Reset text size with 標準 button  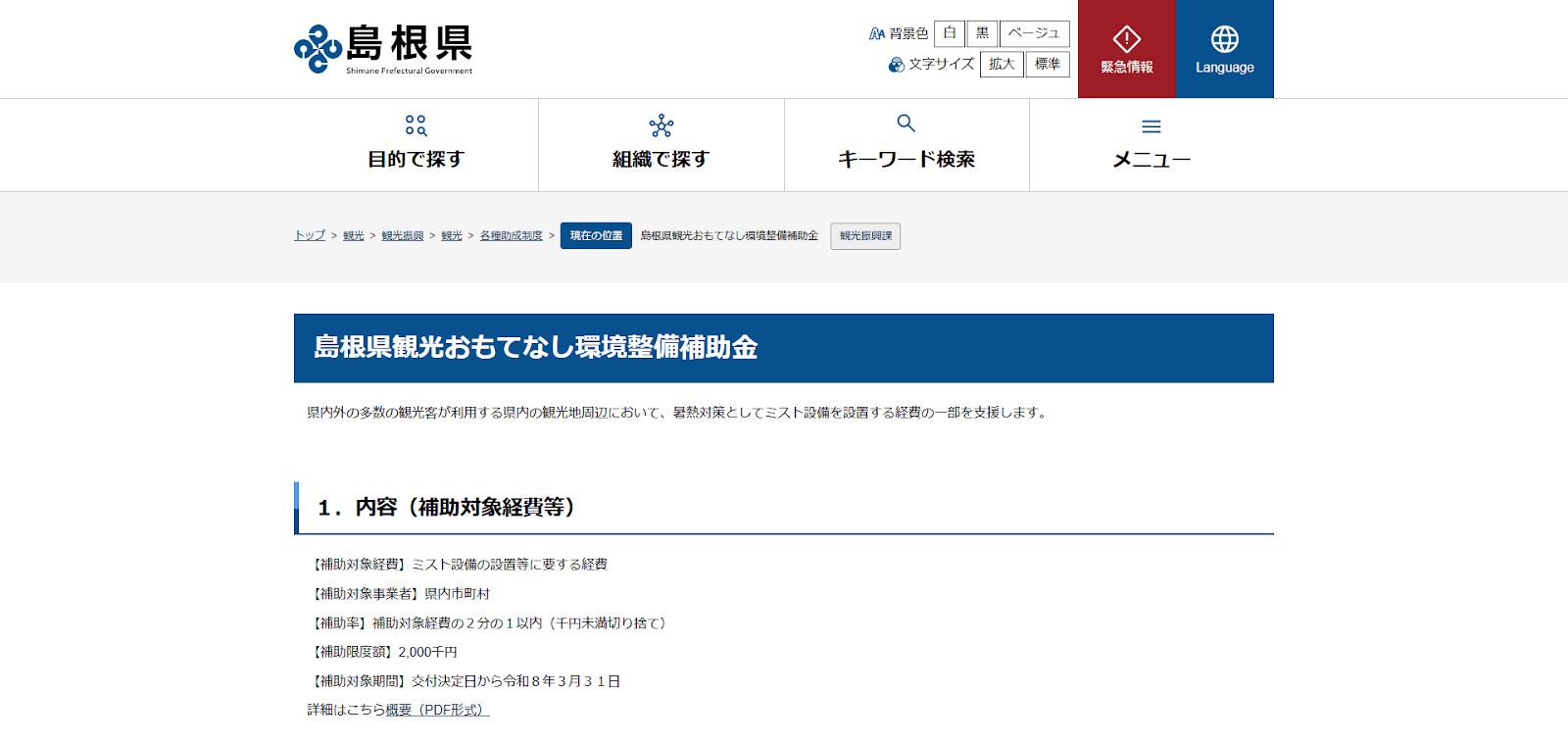(x=1048, y=64)
